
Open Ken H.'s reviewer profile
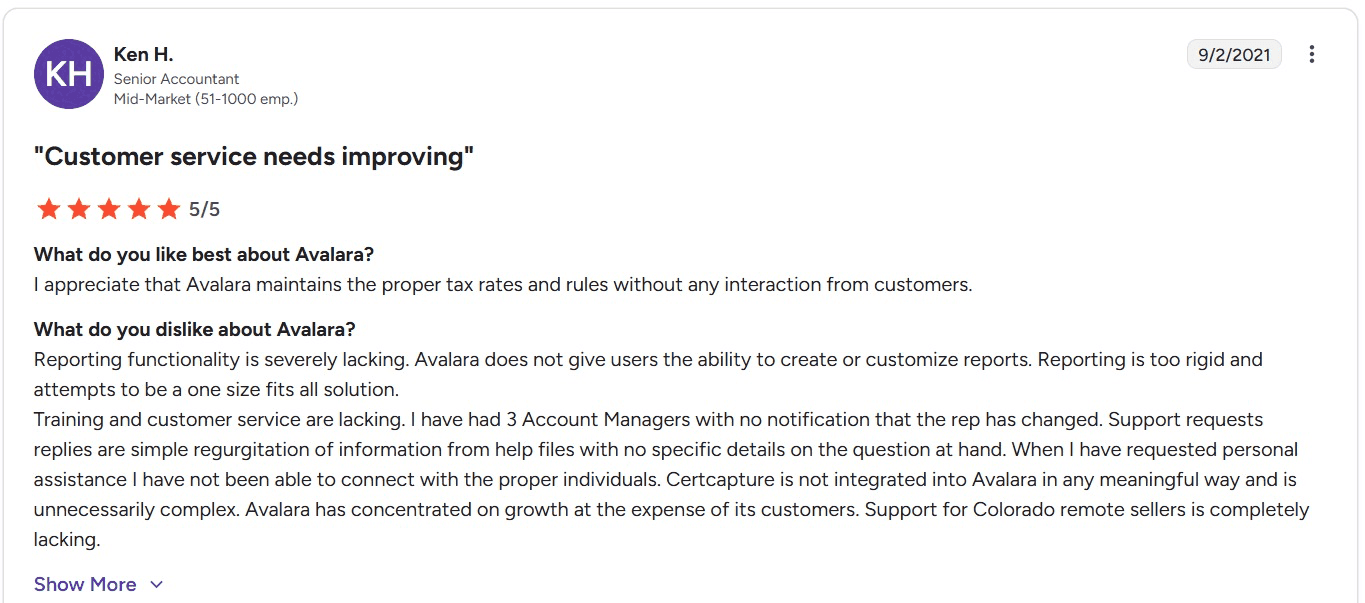[144, 54]
